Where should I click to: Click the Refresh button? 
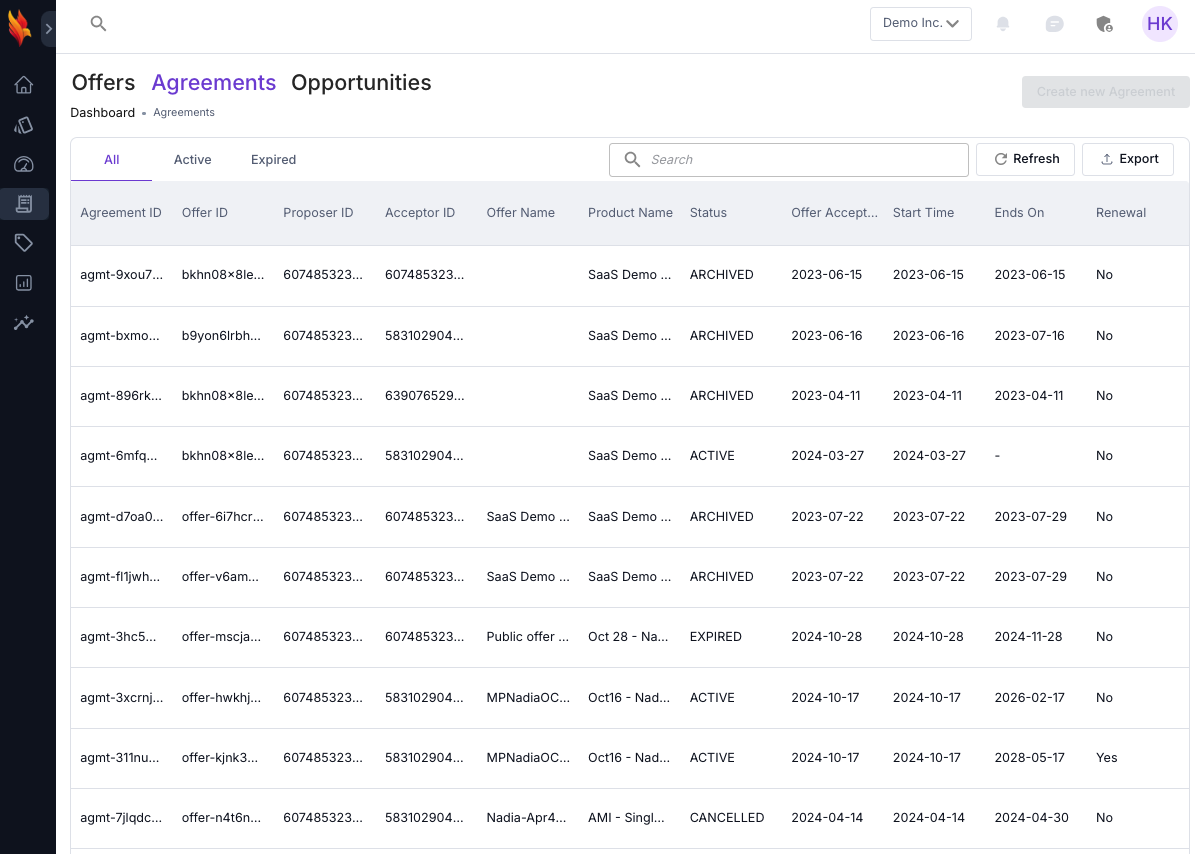(1025, 159)
